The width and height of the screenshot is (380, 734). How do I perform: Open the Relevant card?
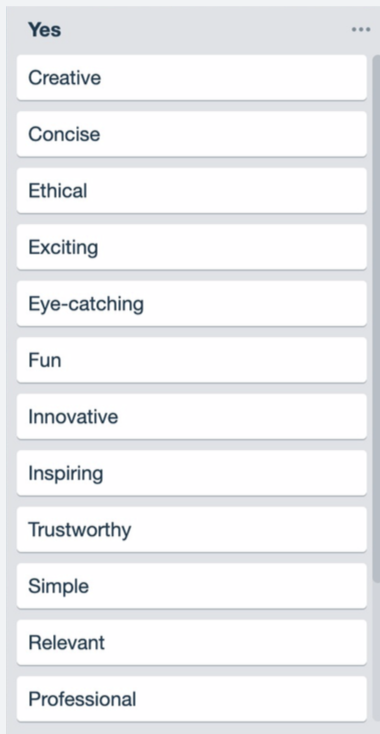point(191,642)
